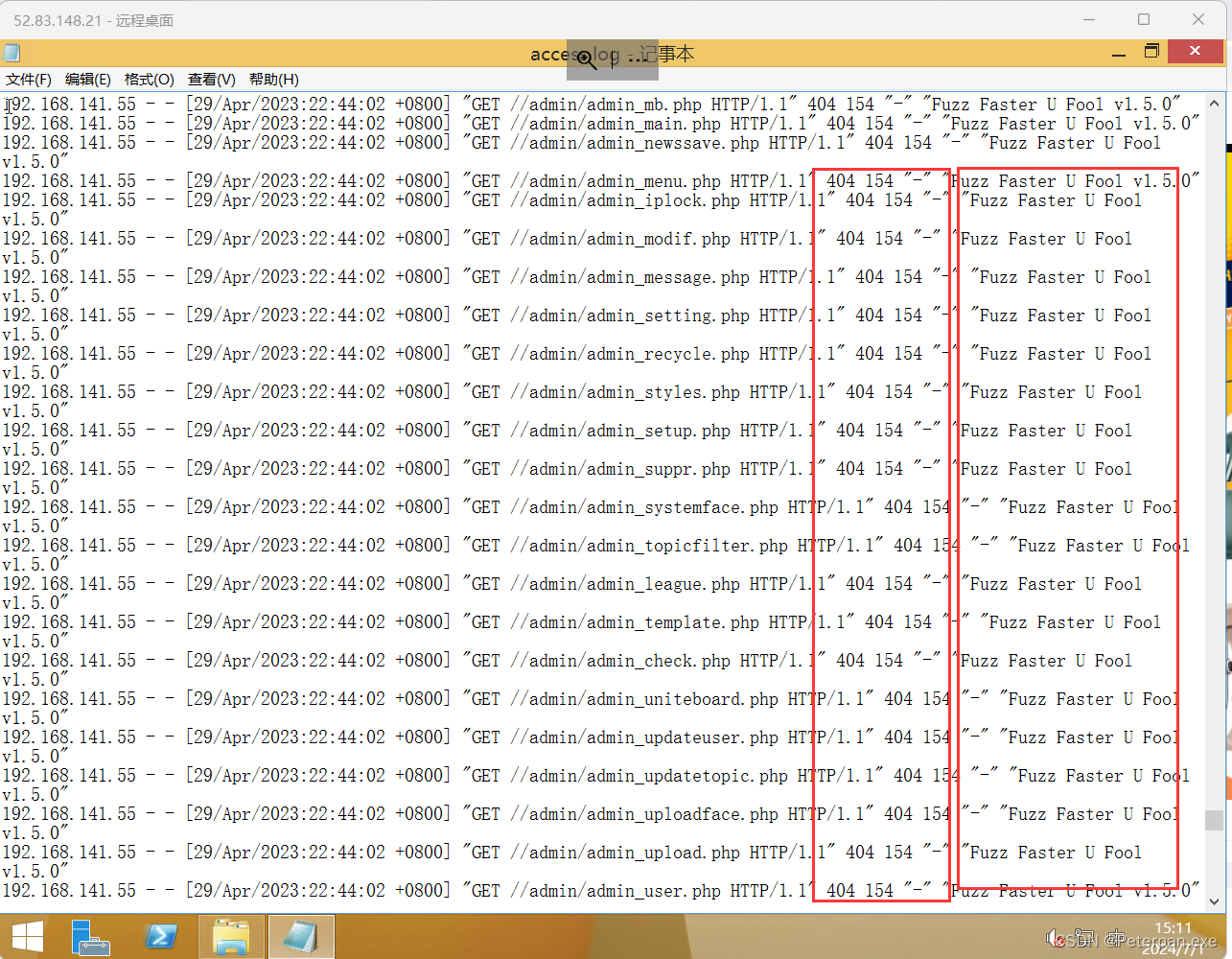
Task: Open the 格式(O) menu
Action: [x=150, y=80]
